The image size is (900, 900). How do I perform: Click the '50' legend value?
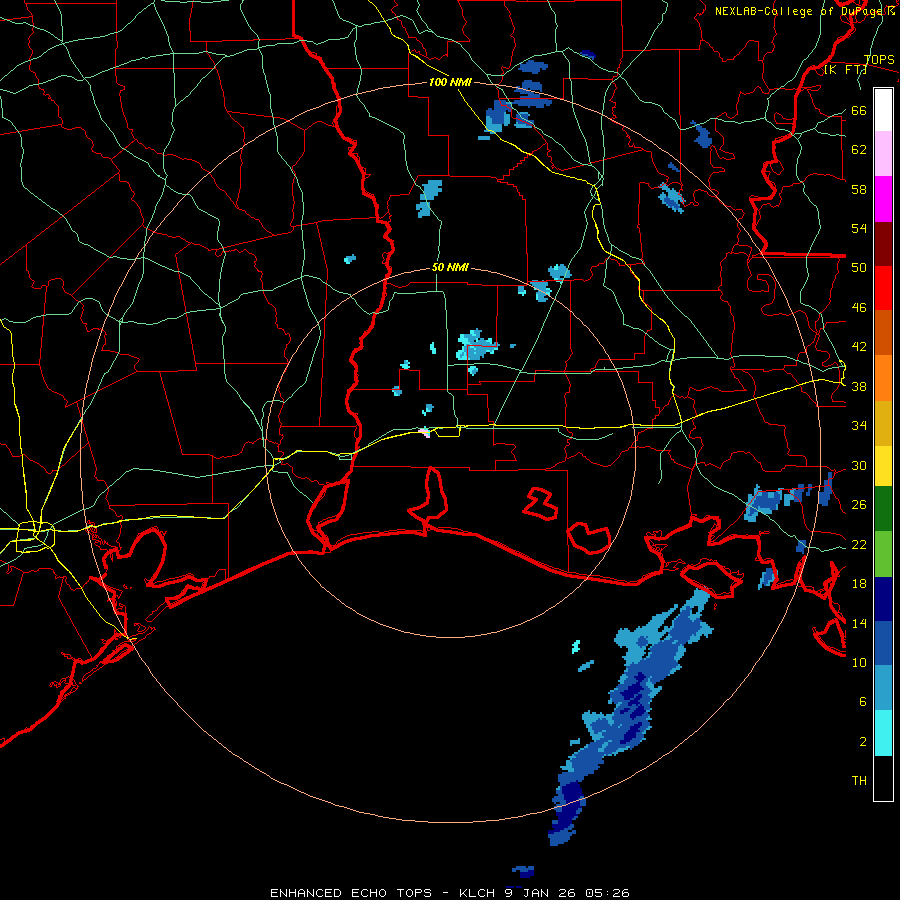point(859,267)
